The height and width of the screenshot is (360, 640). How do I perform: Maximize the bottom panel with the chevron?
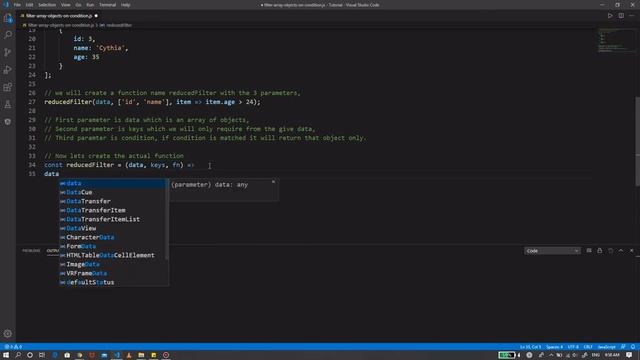tap(621, 251)
